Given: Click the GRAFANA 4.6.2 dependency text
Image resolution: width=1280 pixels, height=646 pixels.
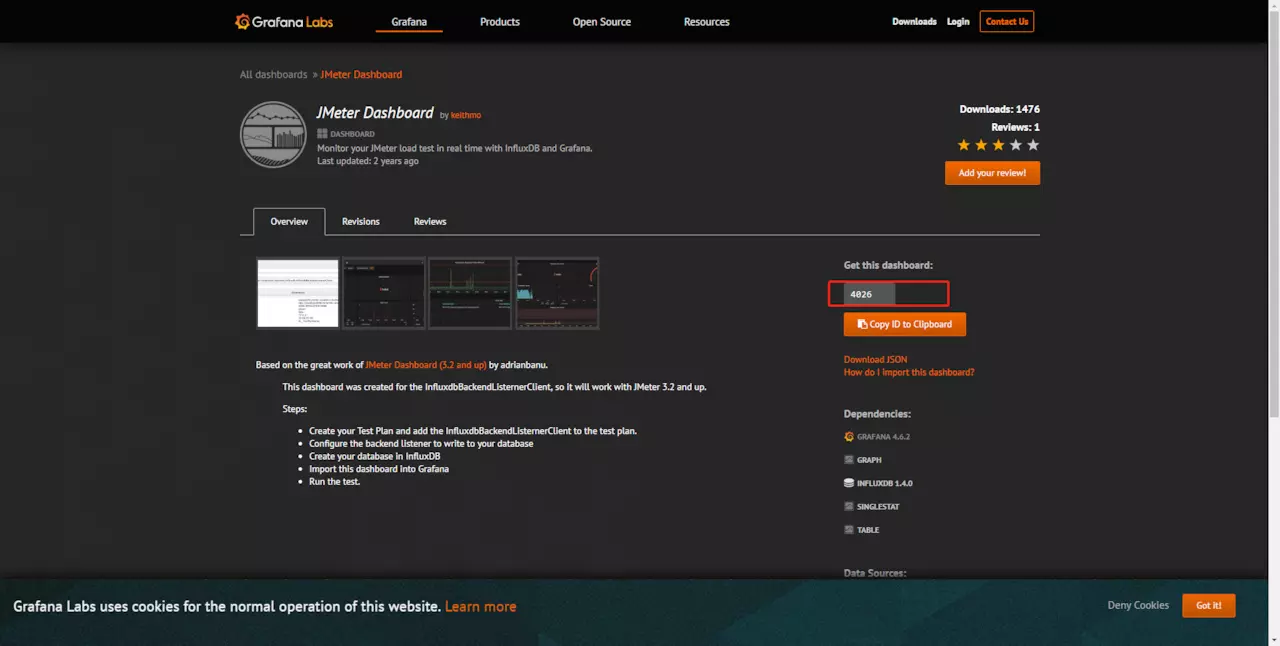Looking at the screenshot, I should point(883,437).
